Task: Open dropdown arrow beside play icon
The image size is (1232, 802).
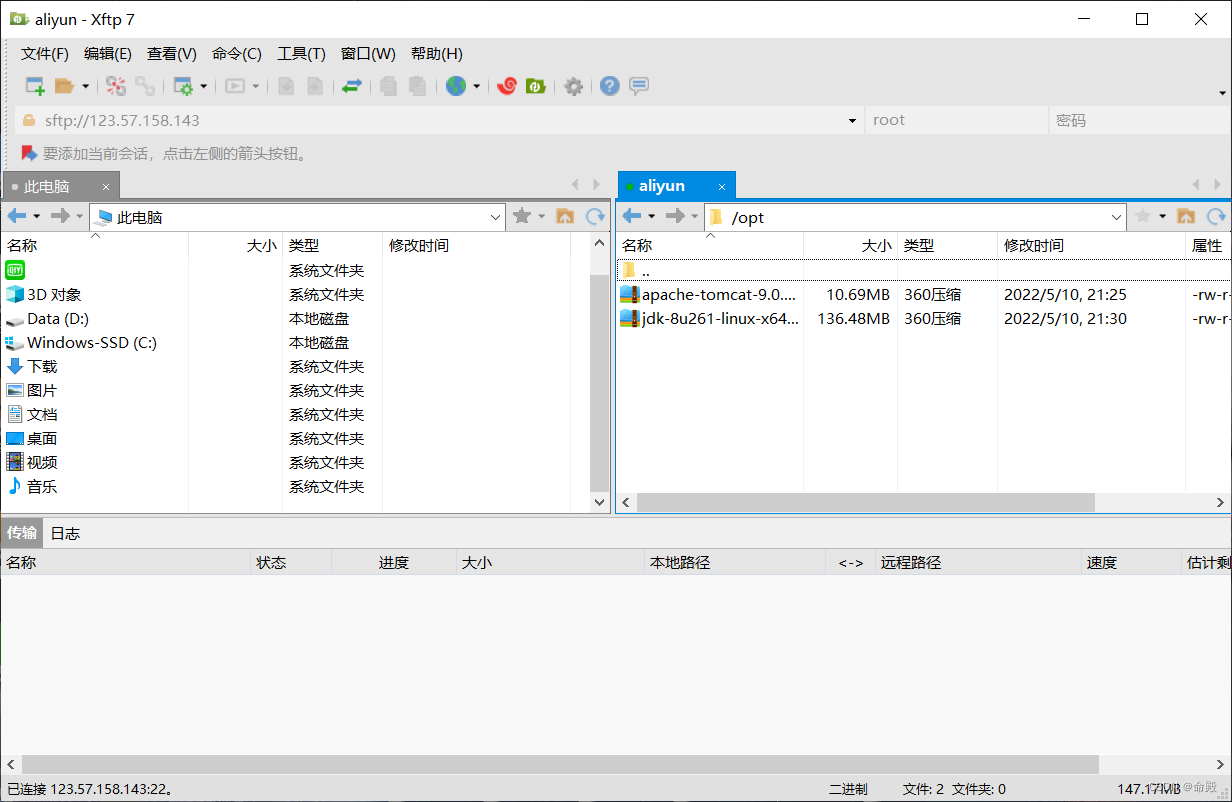Action: [x=255, y=87]
